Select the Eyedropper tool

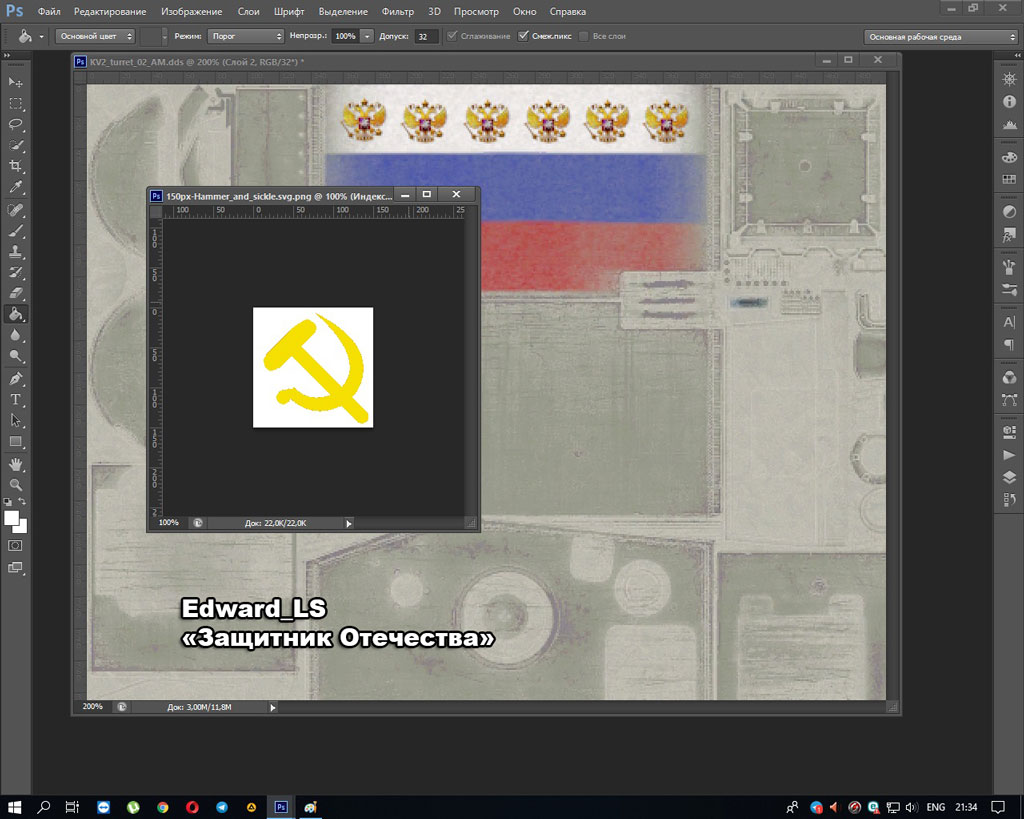point(16,187)
